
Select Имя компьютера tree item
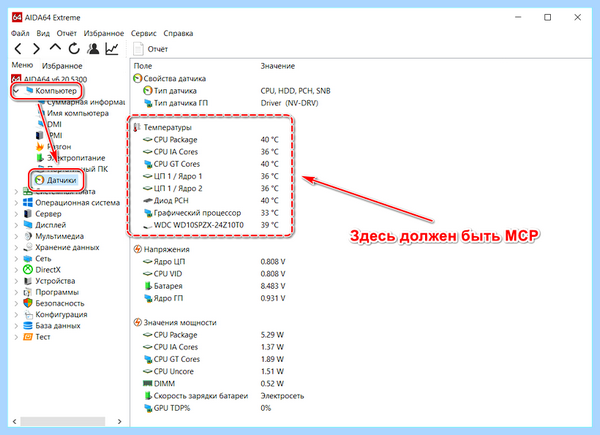[x=78, y=113]
